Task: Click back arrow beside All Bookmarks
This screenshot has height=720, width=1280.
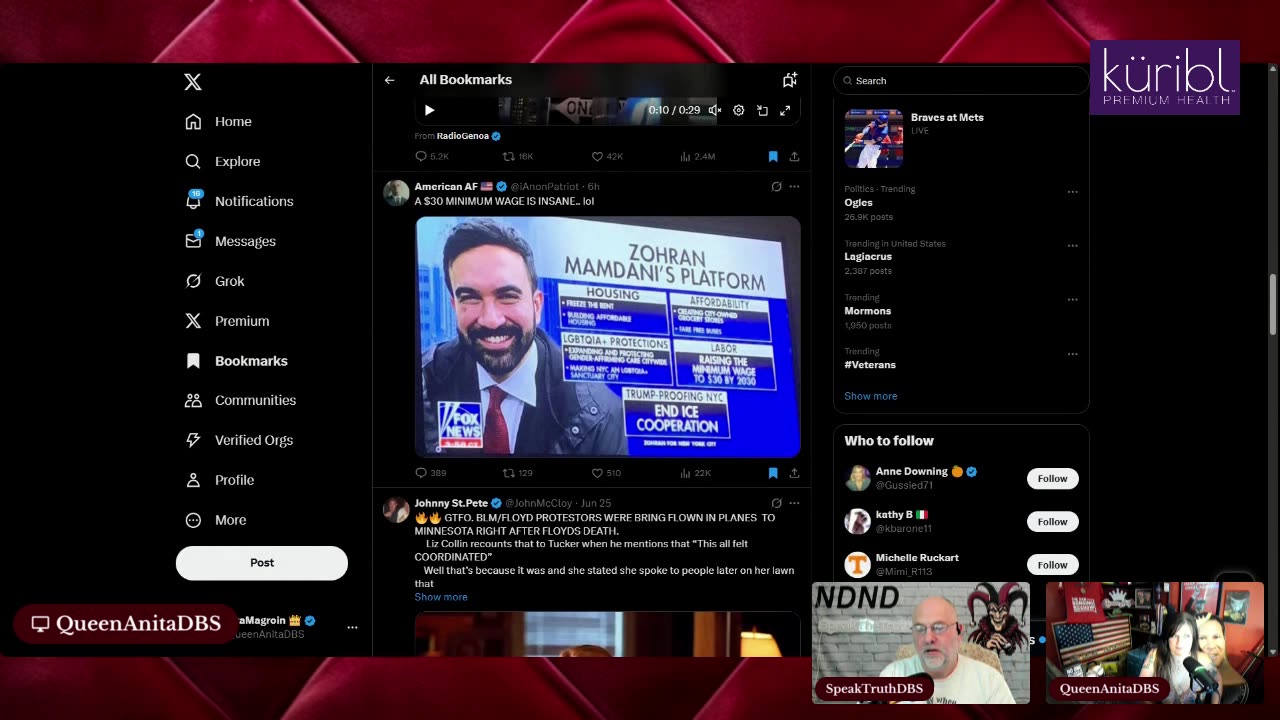Action: [x=389, y=80]
